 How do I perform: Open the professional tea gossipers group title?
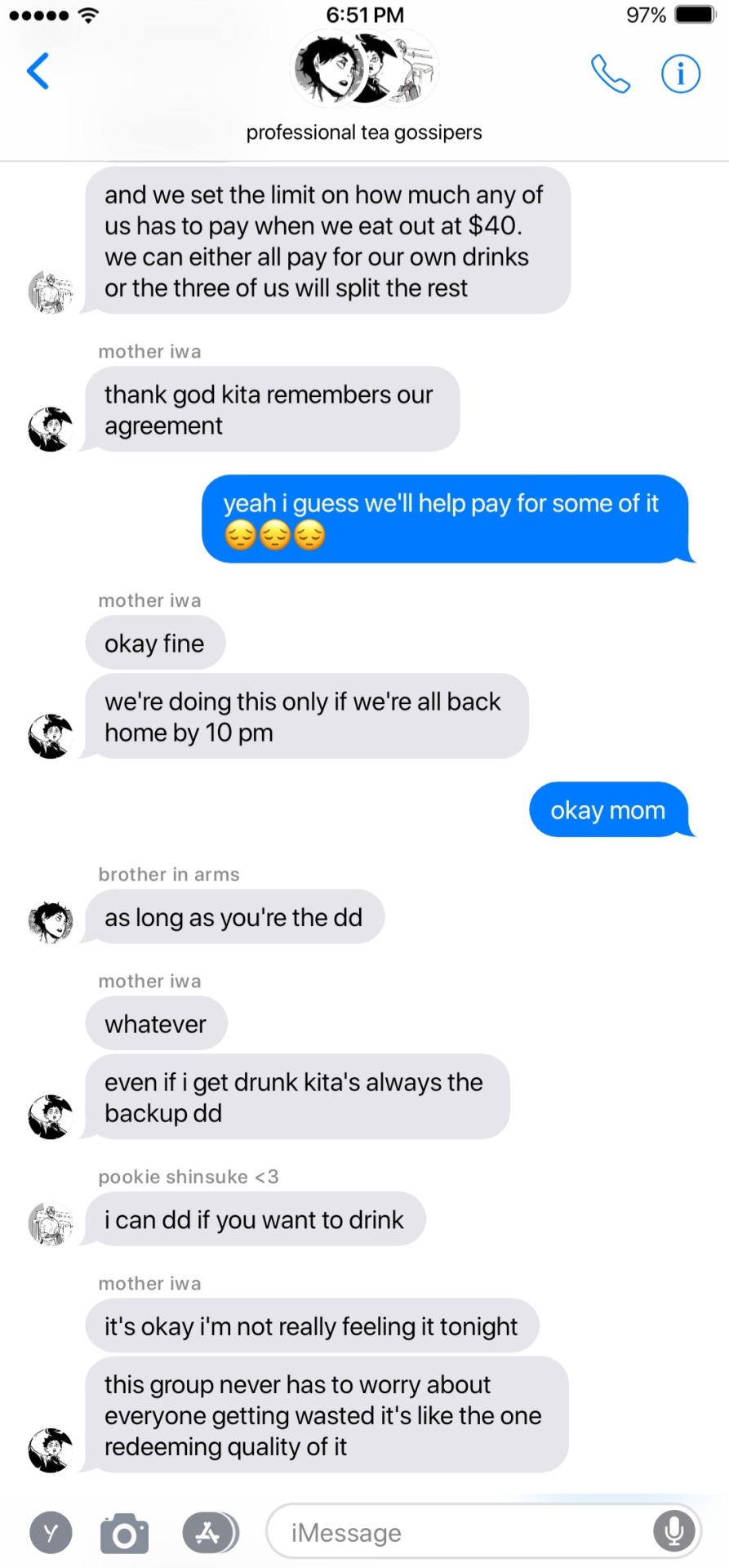pyautogui.click(x=364, y=132)
